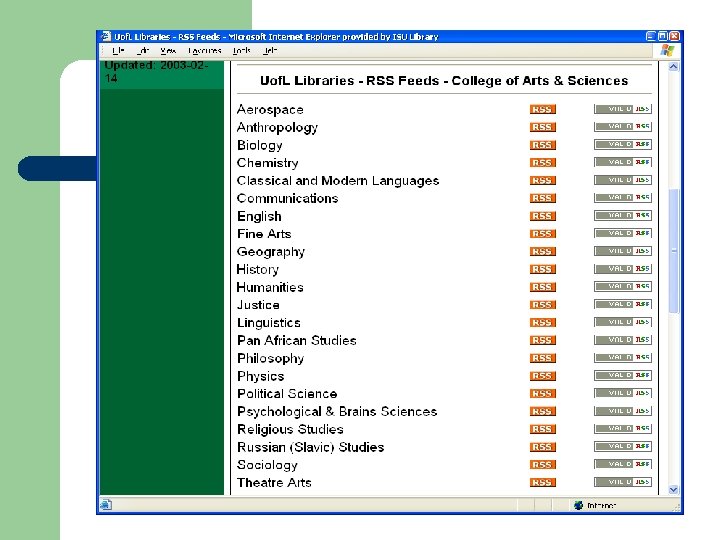Open the English RSS feed icon

coord(542,216)
